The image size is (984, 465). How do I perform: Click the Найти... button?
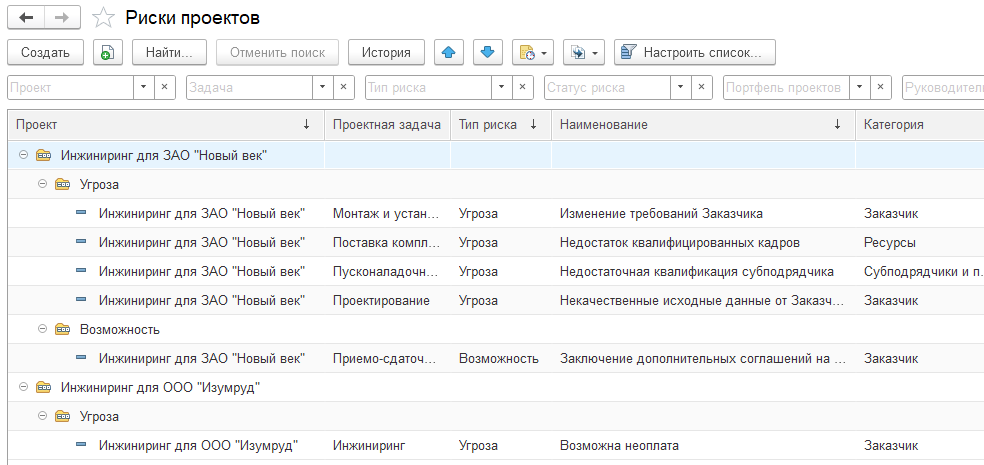(x=169, y=52)
